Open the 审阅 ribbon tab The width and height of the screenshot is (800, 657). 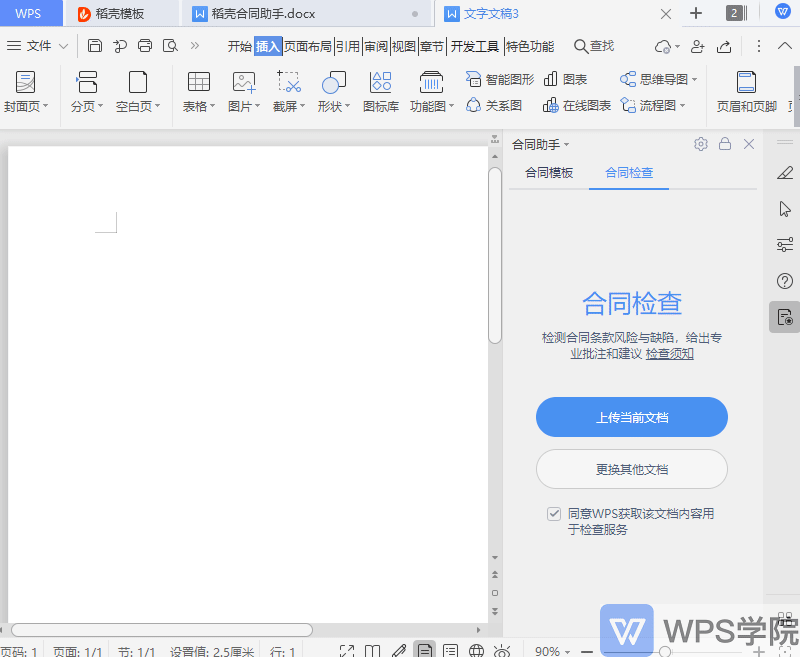point(377,46)
